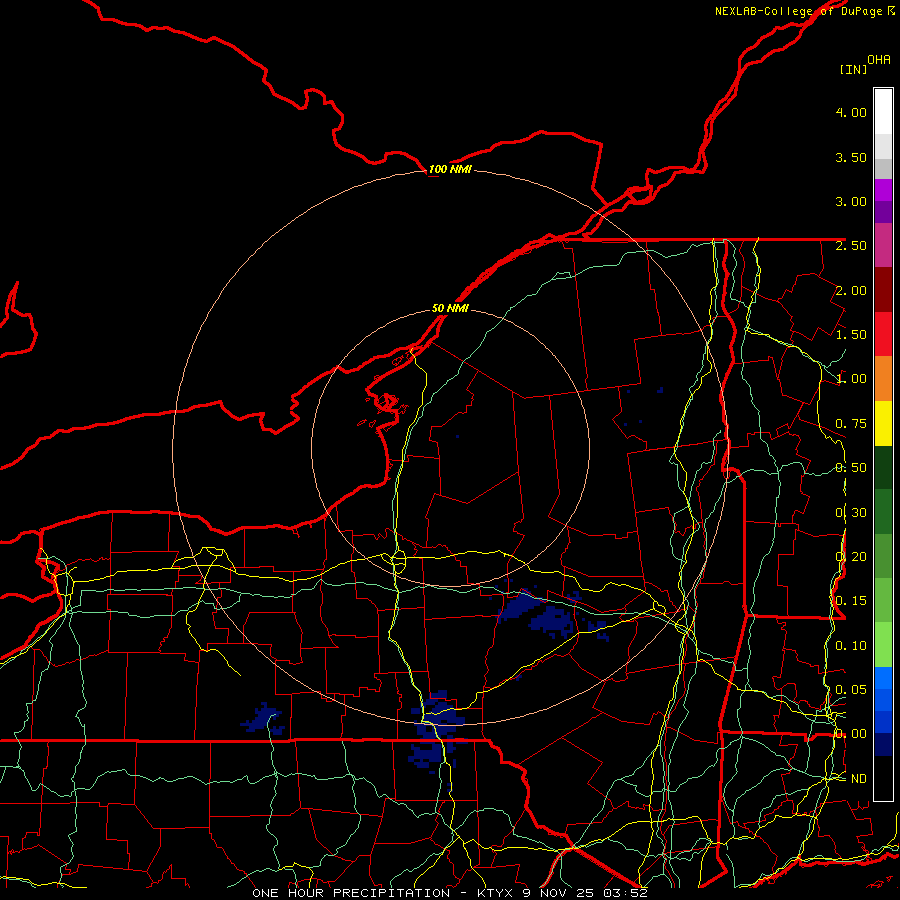Click the bright red legend swatch
The height and width of the screenshot is (900, 900).
883,334
